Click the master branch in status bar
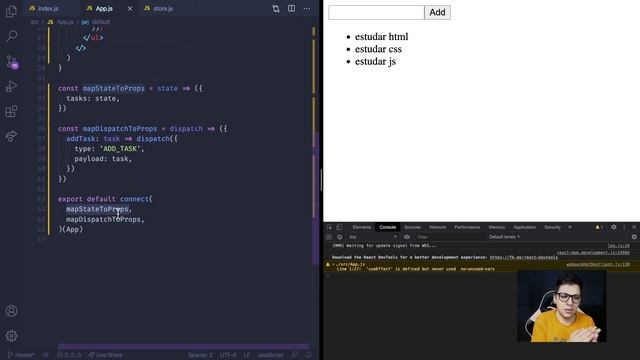Screen dimensions: 640x360 click(21, 355)
